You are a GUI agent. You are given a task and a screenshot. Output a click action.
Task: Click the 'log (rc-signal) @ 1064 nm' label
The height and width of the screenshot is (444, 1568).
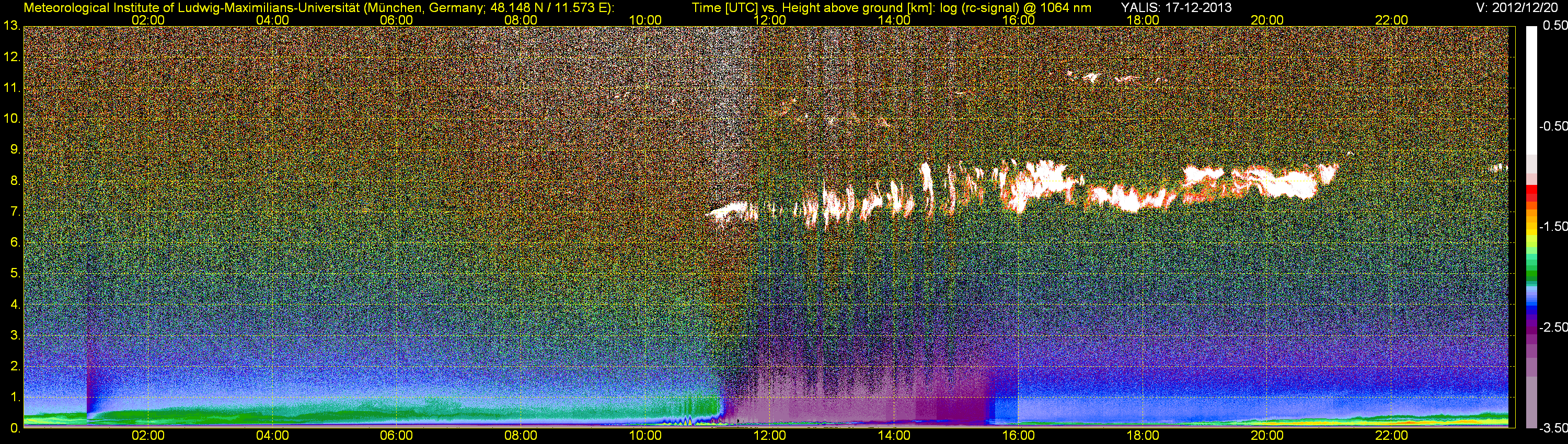click(1016, 7)
